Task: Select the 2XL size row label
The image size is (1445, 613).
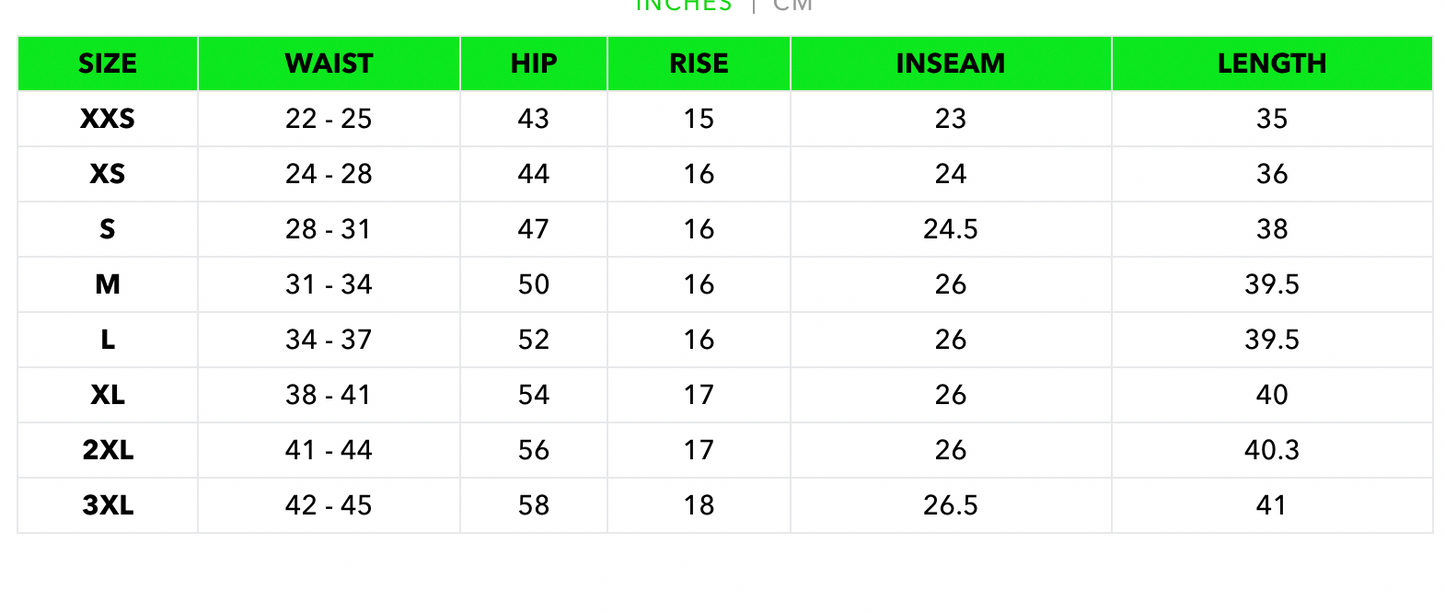Action: pos(107,450)
